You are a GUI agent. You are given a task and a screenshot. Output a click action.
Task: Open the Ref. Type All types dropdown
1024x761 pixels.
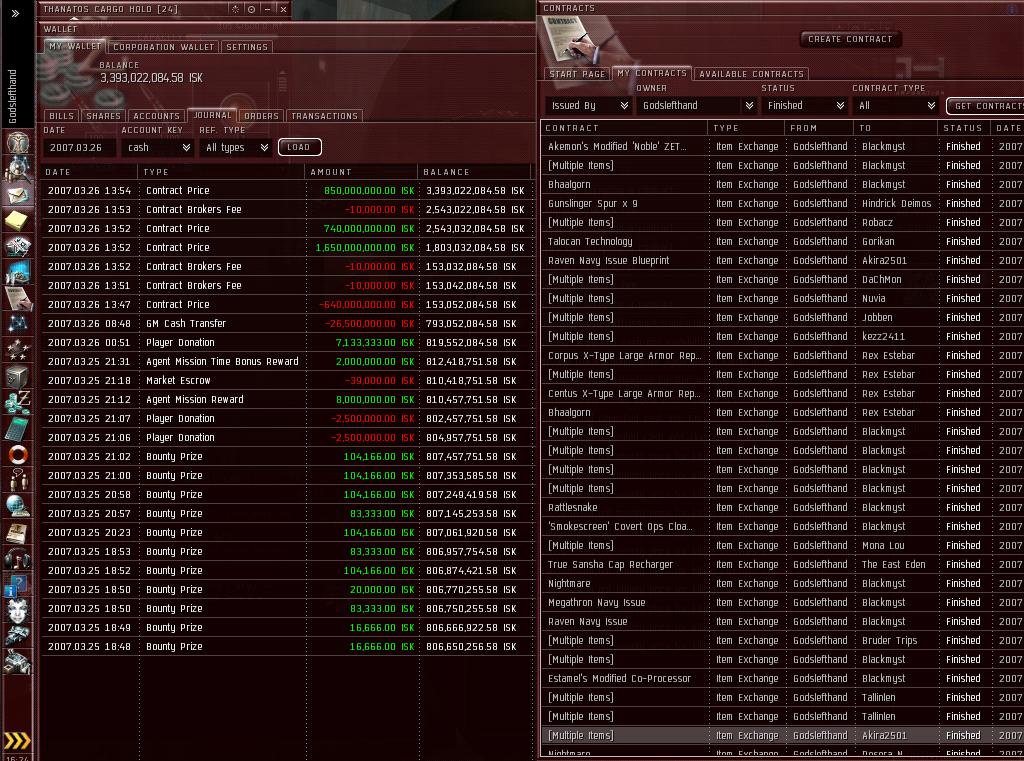click(236, 148)
